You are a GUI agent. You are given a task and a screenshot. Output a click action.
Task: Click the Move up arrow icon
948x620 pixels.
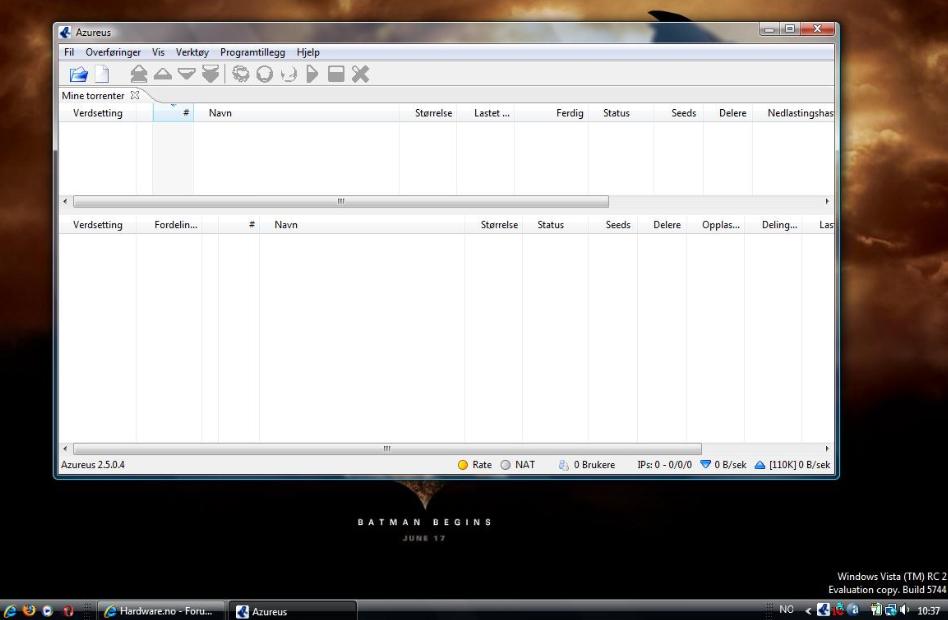pyautogui.click(x=162, y=74)
